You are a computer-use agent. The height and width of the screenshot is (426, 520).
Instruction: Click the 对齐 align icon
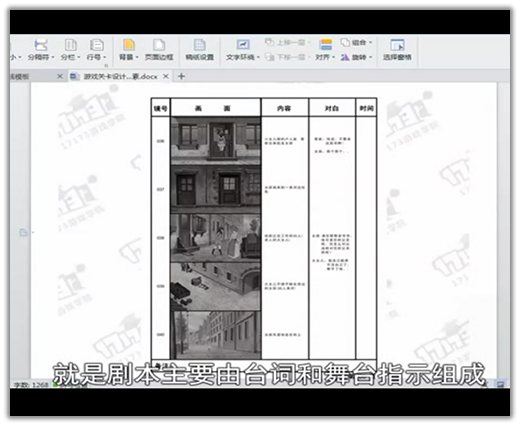326,45
